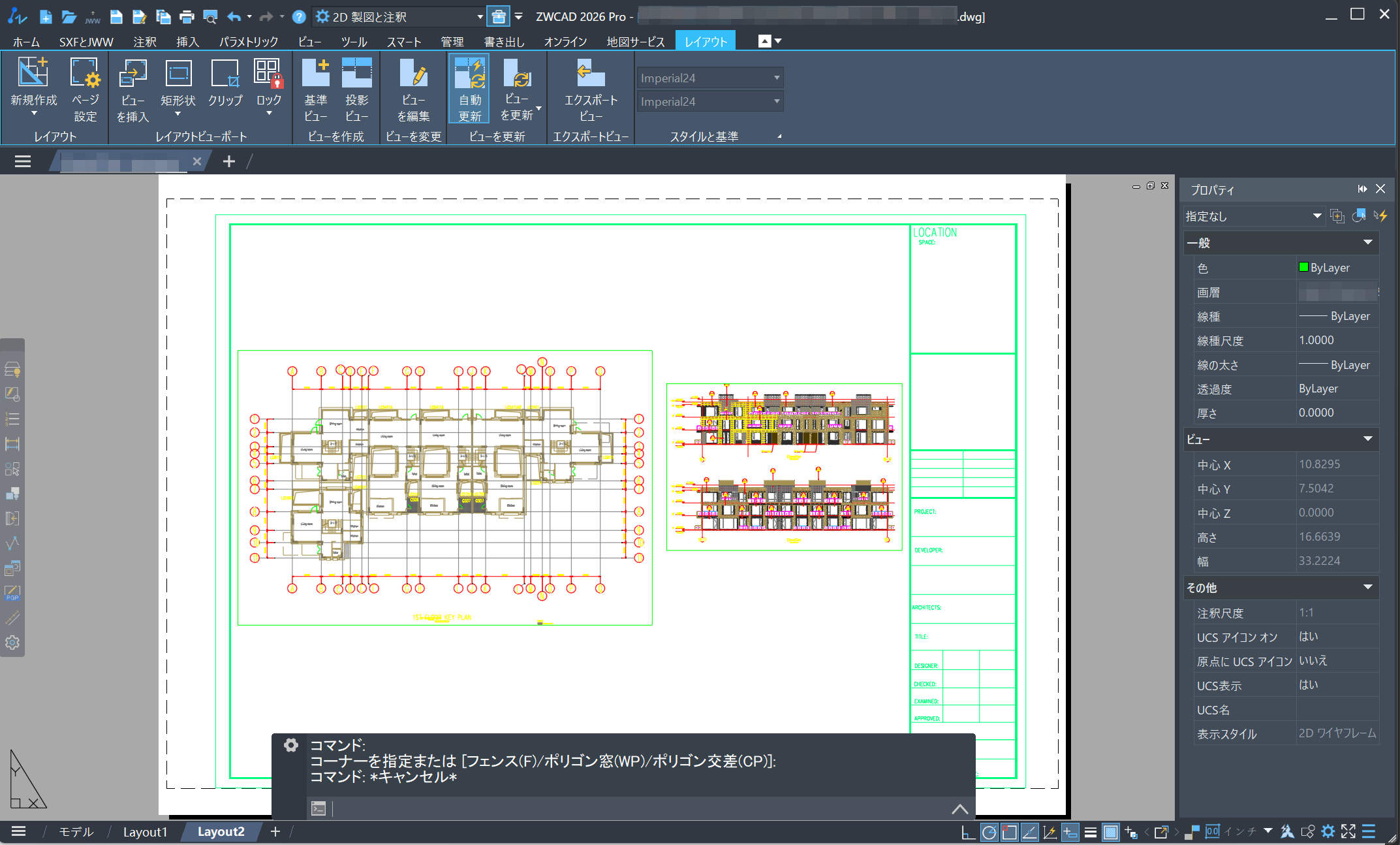Open the 注釈 ribbon tab
Image resolution: width=1400 pixels, height=845 pixels.
click(x=144, y=42)
